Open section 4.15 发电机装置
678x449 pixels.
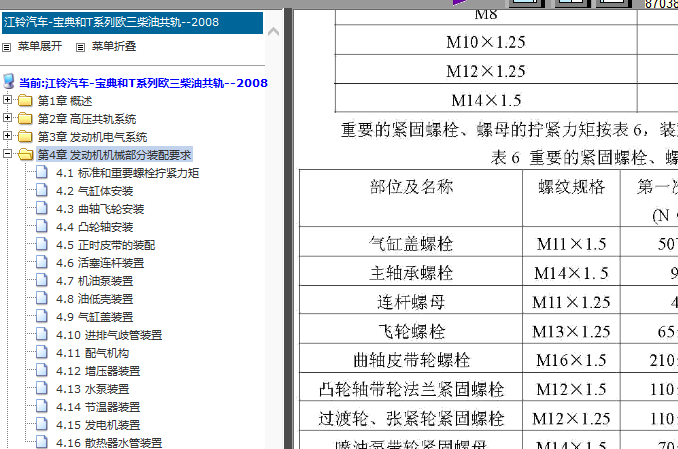pyautogui.click(x=98, y=425)
